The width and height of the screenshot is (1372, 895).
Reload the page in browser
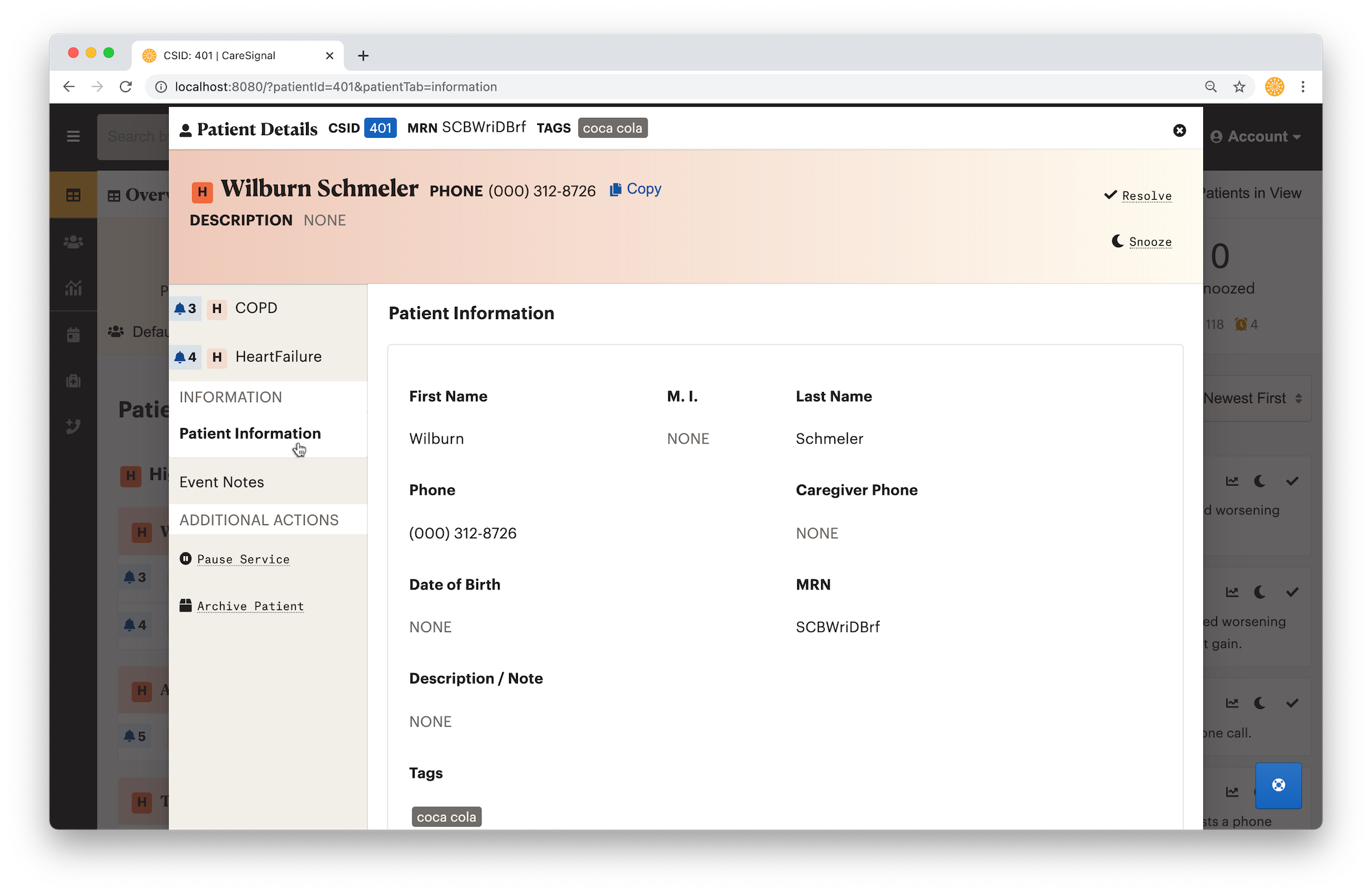[126, 86]
